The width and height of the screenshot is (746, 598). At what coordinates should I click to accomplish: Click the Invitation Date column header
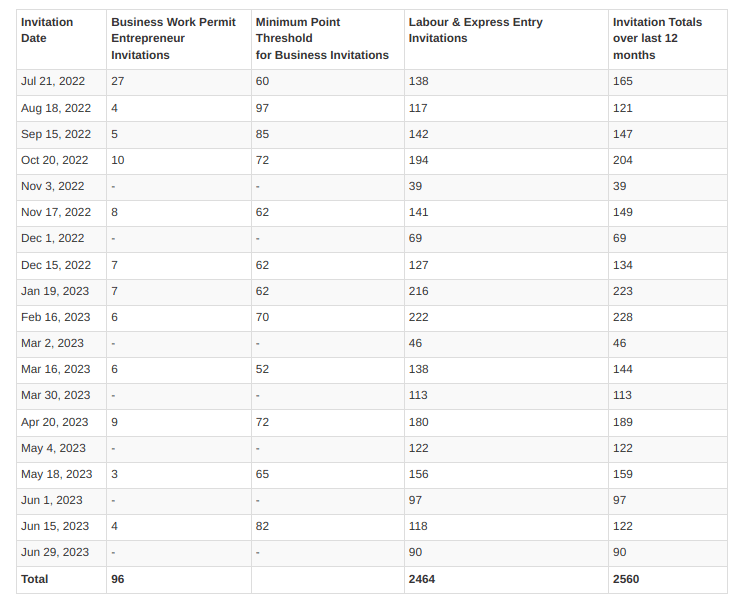(x=47, y=30)
